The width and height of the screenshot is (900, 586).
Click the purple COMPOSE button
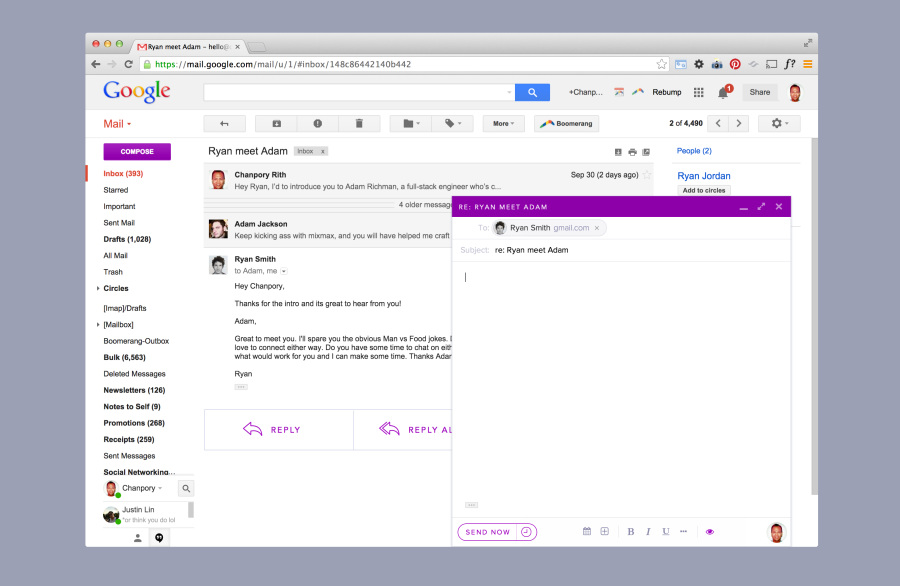coord(137,152)
